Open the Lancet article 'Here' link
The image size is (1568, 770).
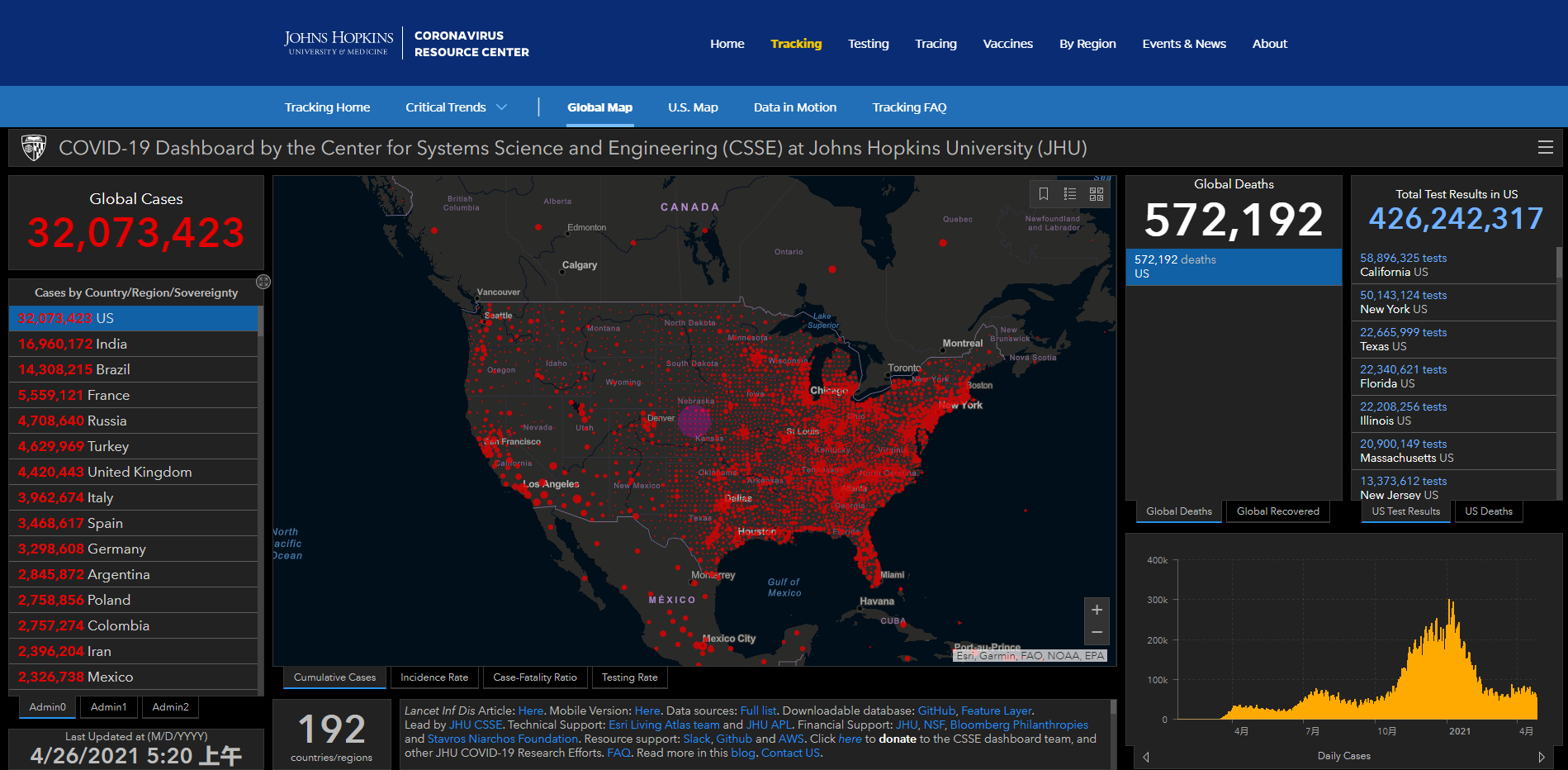(531, 711)
